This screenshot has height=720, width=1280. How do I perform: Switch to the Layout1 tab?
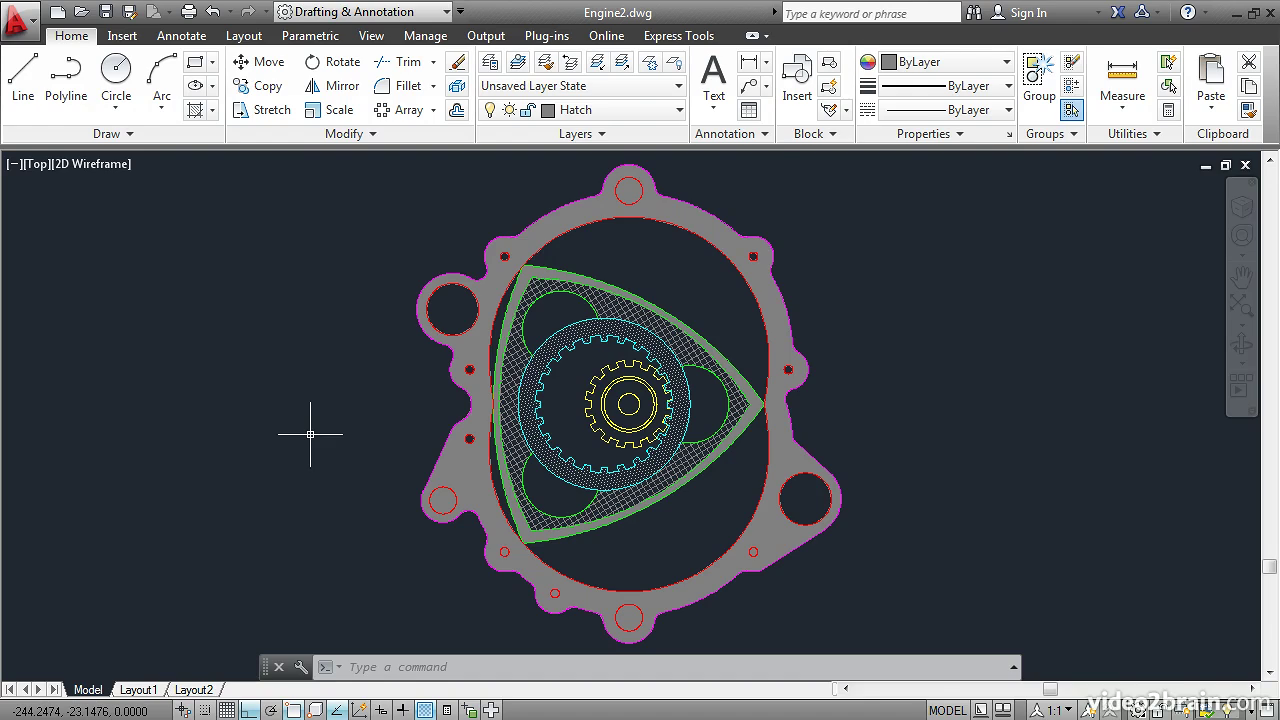click(138, 690)
